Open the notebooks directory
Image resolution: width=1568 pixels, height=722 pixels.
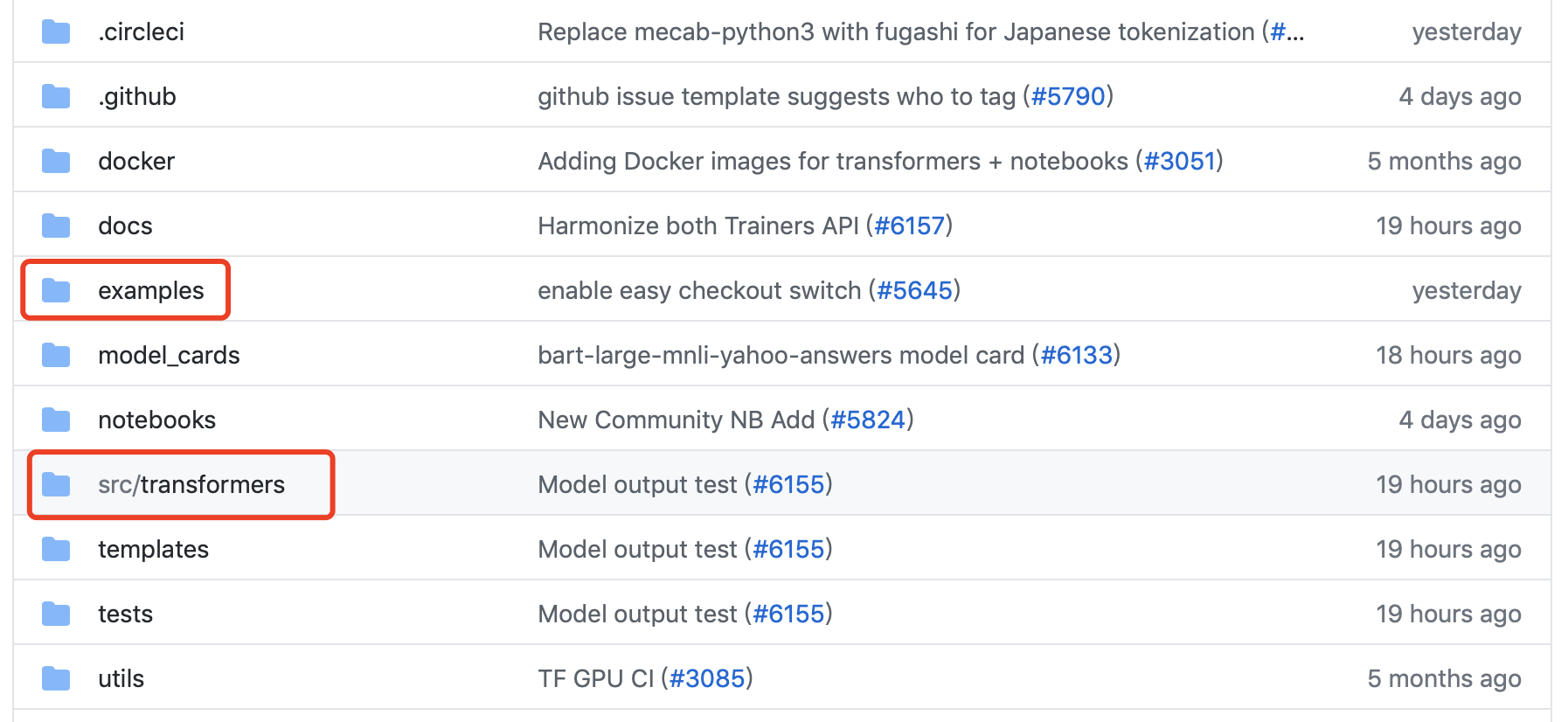click(156, 420)
